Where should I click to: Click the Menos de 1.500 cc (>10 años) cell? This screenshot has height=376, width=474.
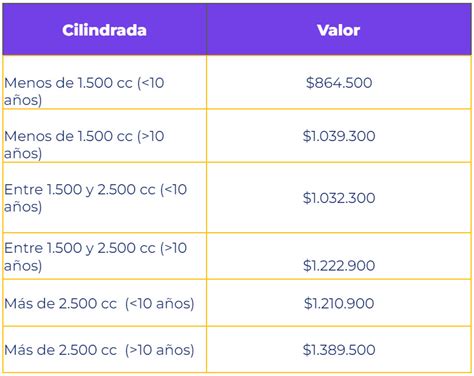coord(104,136)
